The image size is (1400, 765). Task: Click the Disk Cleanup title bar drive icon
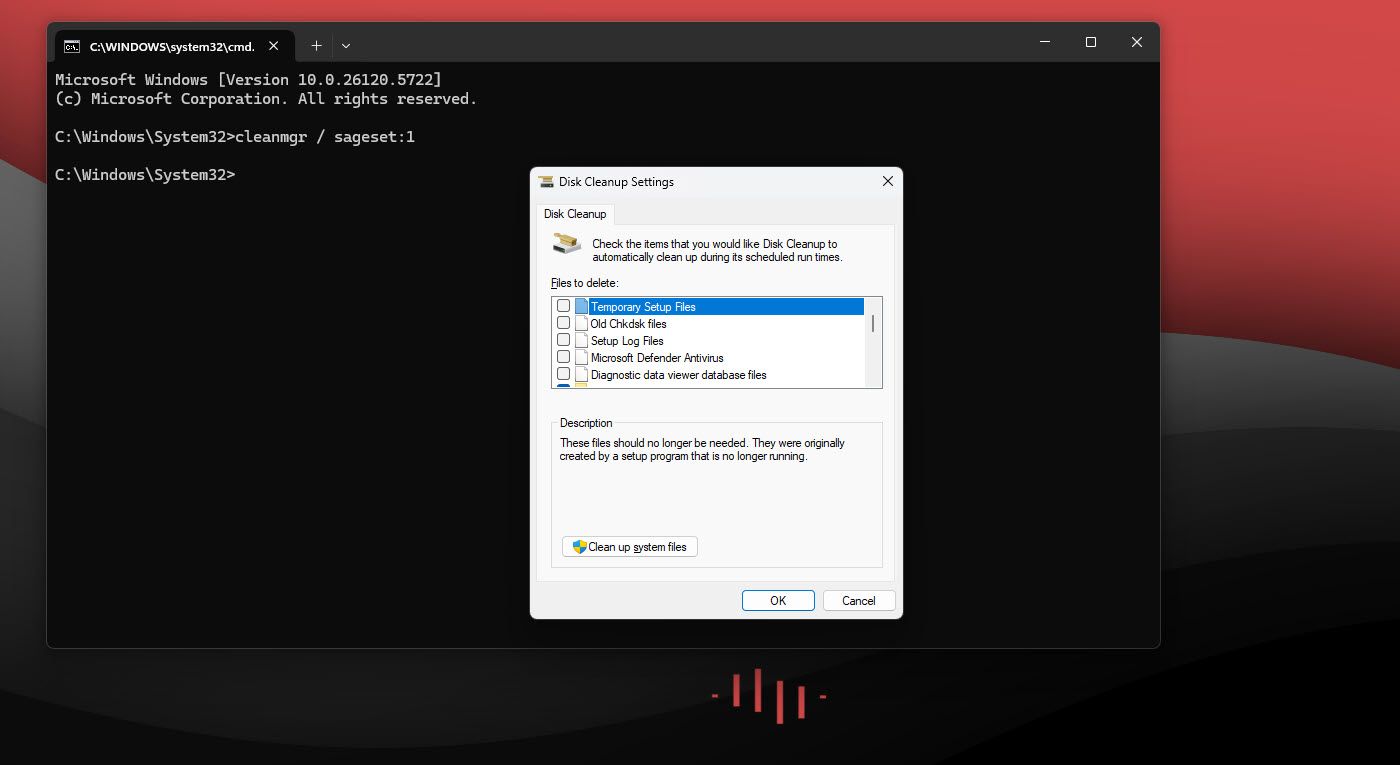pos(546,182)
